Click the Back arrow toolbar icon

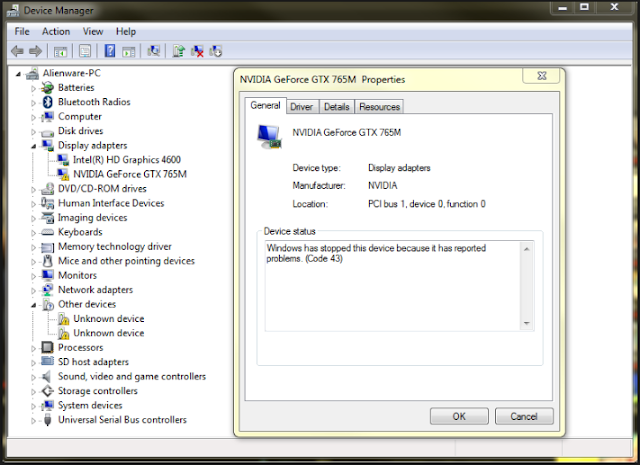coord(17,51)
